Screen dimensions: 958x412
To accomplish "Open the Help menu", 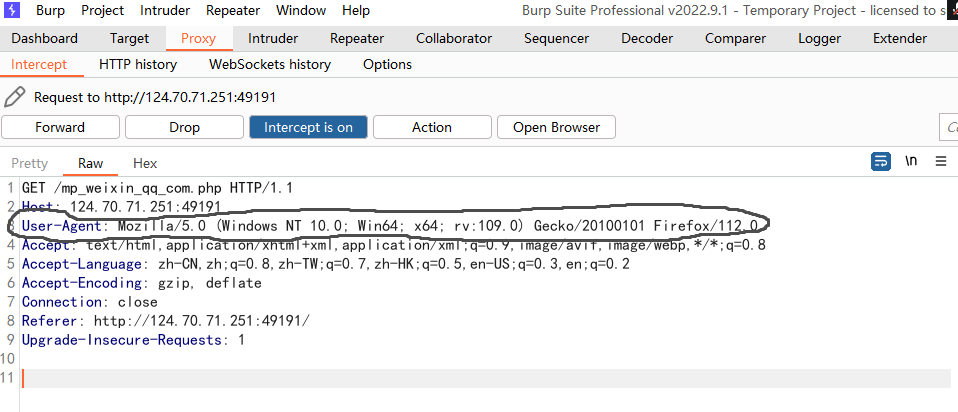I will pyautogui.click(x=356, y=10).
